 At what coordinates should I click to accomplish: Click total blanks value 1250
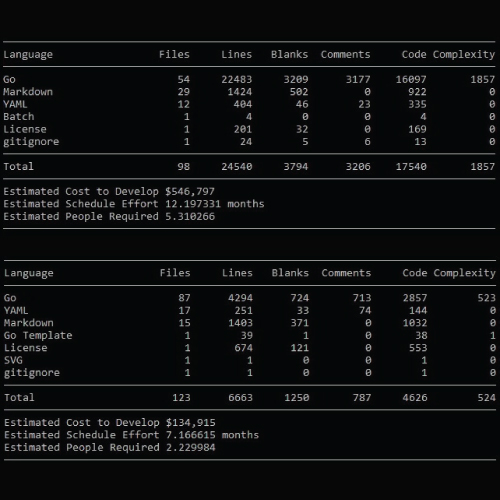pyautogui.click(x=297, y=397)
